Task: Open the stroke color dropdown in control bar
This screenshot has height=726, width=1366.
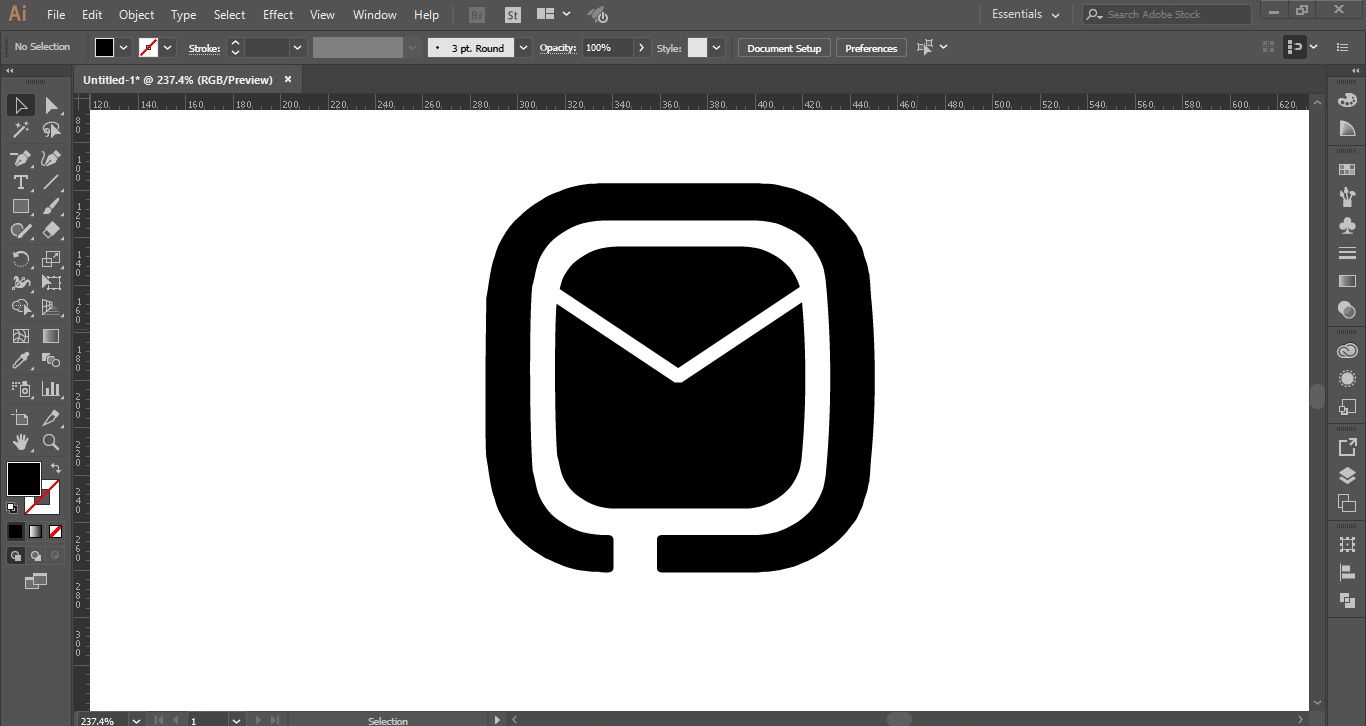Action: (x=168, y=47)
